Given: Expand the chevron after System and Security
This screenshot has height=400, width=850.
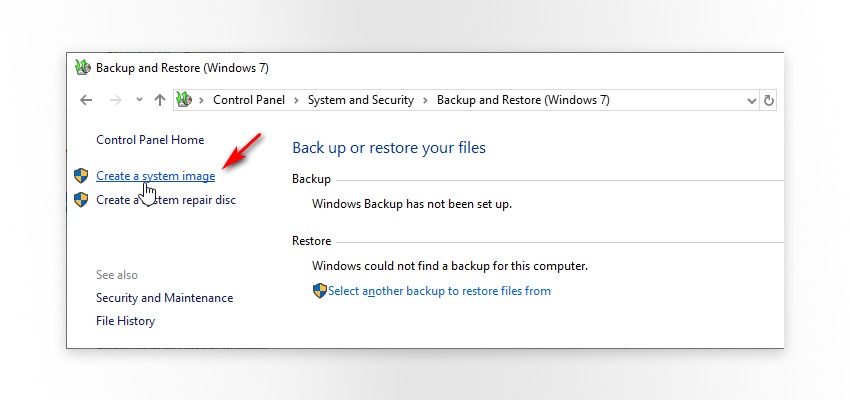Looking at the screenshot, I should coord(426,100).
